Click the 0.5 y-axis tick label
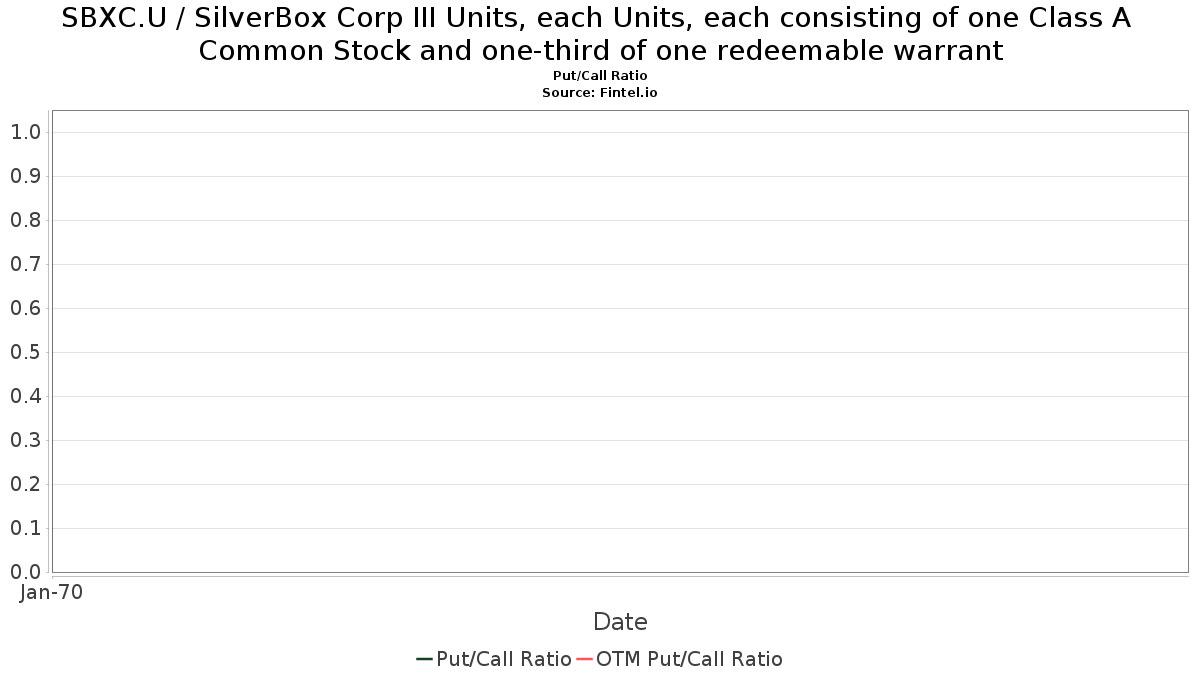This screenshot has height=675, width=1200. tap(24, 352)
